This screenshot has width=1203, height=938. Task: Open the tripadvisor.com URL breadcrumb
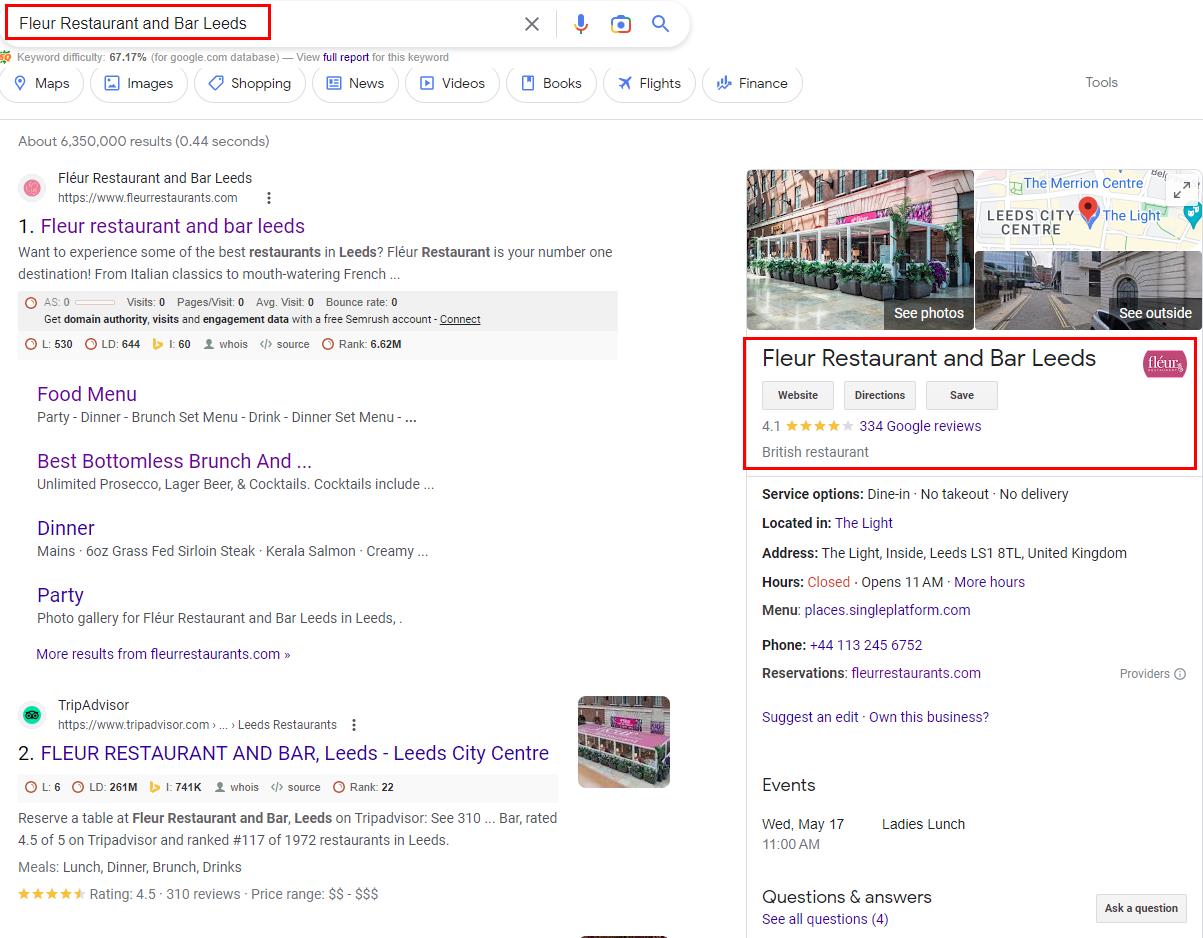click(x=197, y=725)
